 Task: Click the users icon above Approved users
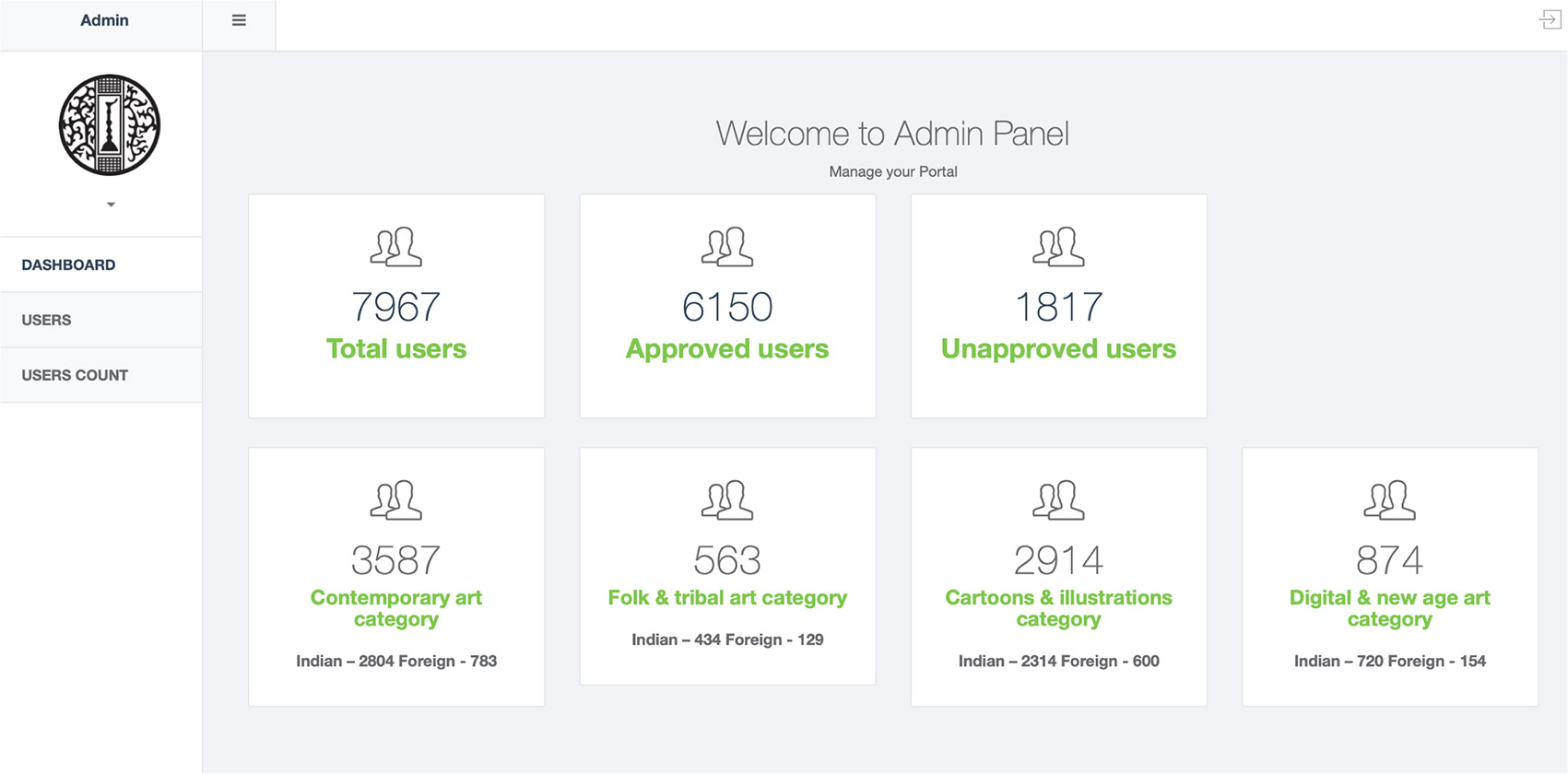pyautogui.click(x=727, y=247)
